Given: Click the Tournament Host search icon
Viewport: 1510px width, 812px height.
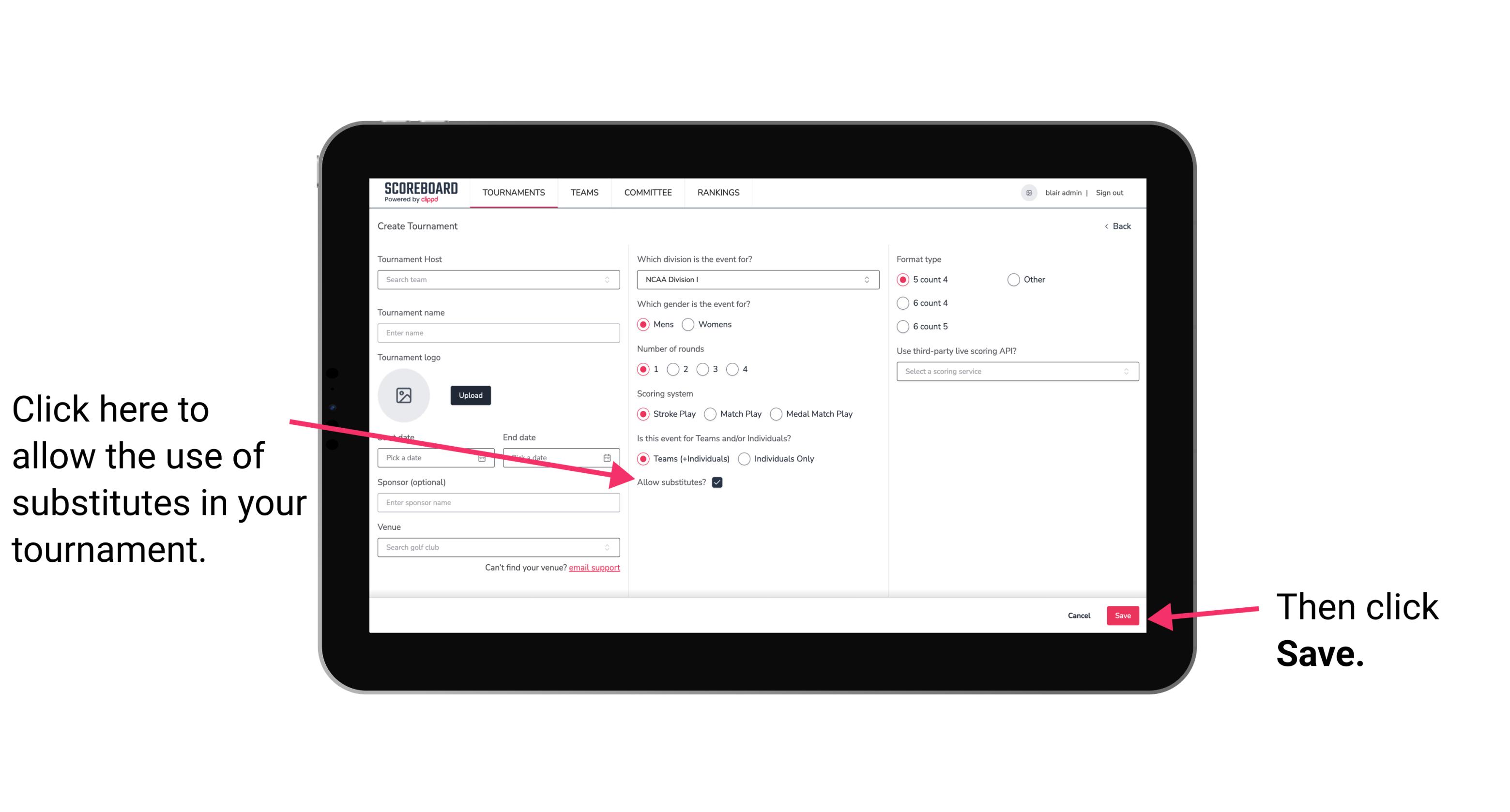Looking at the screenshot, I should [x=611, y=280].
